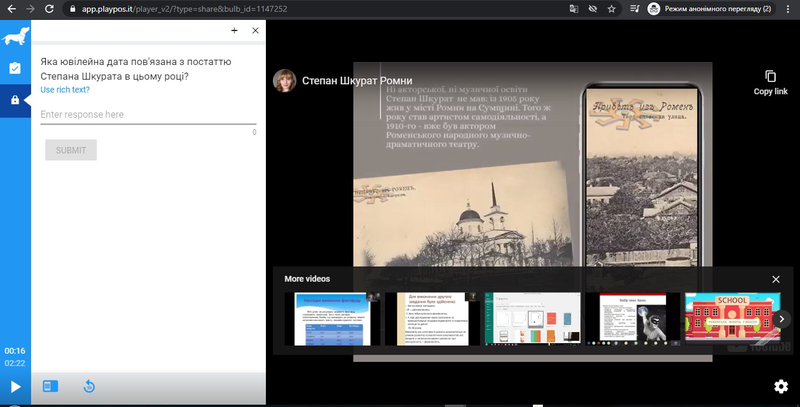
Task: Toggle the side panel layout icon
Action: click(x=51, y=386)
